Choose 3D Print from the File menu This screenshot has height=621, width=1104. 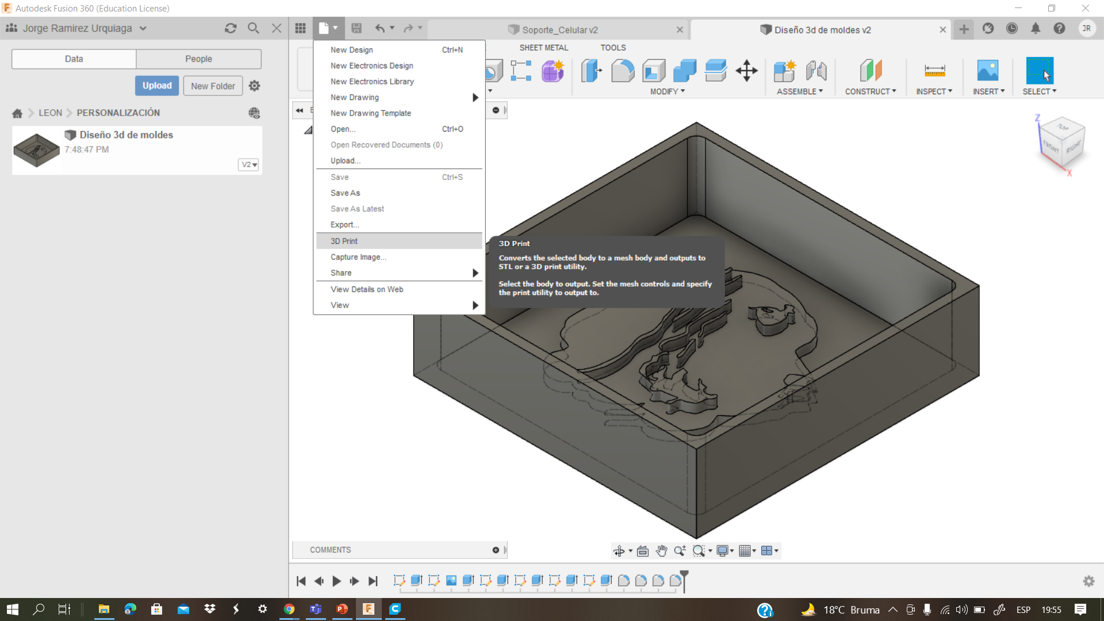[x=344, y=241]
